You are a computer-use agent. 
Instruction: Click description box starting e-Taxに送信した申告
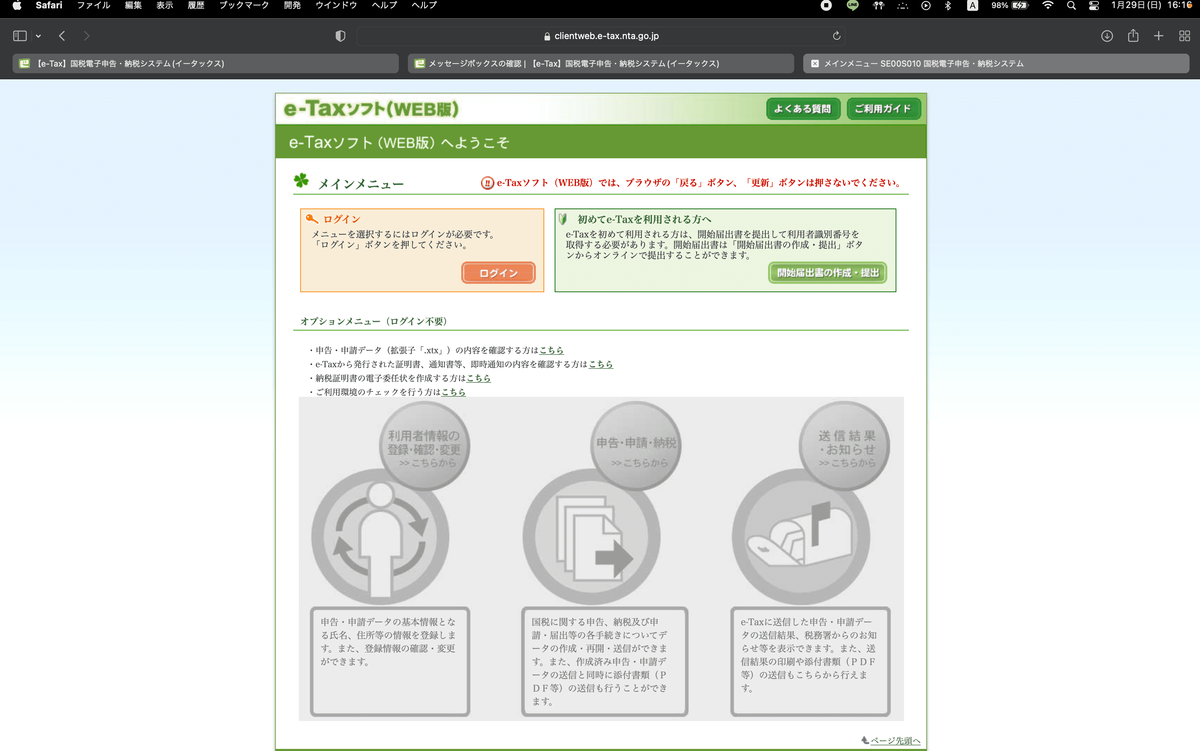click(811, 661)
